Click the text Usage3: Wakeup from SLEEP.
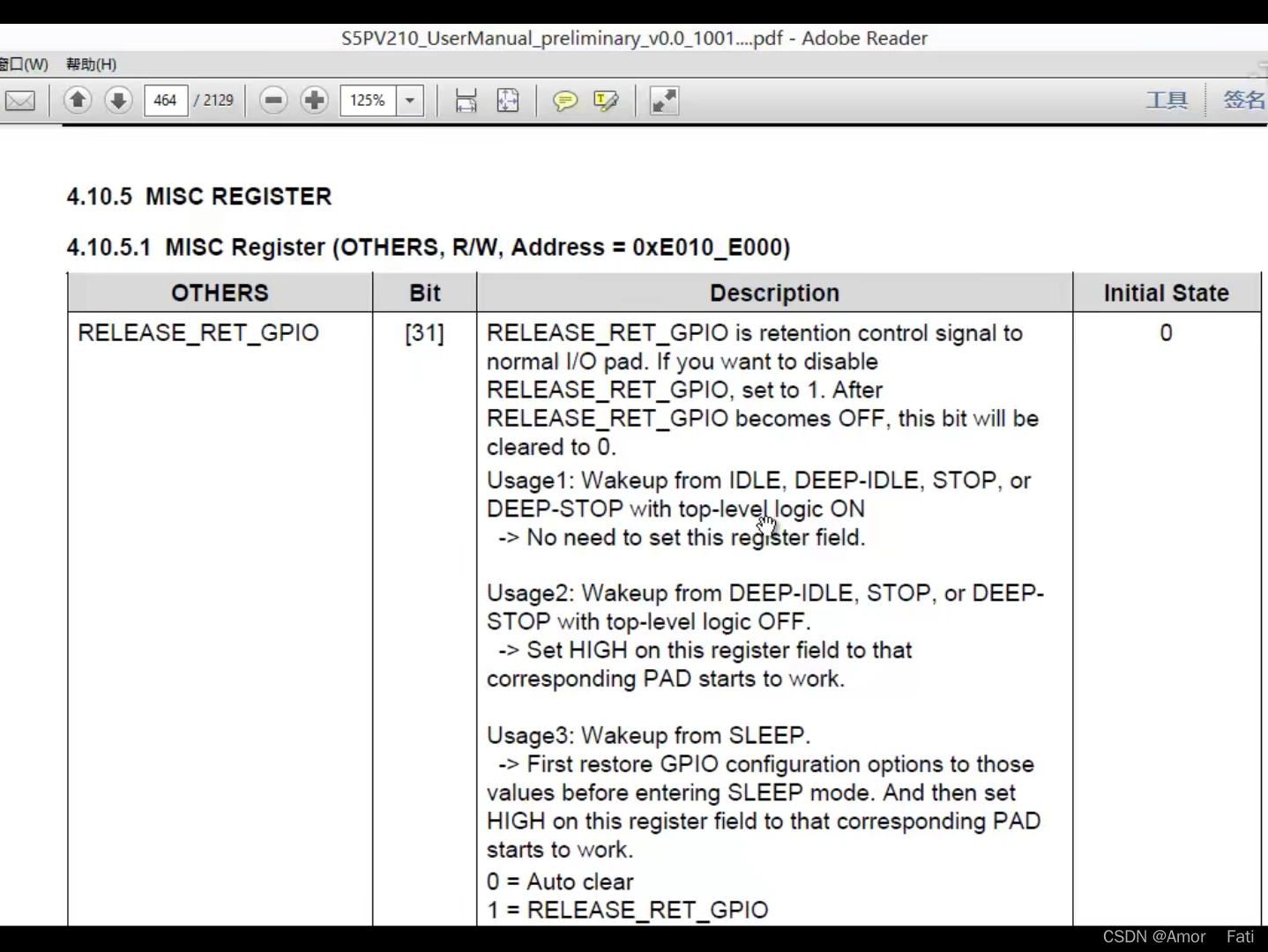This screenshot has height=952, width=1268. [x=648, y=735]
